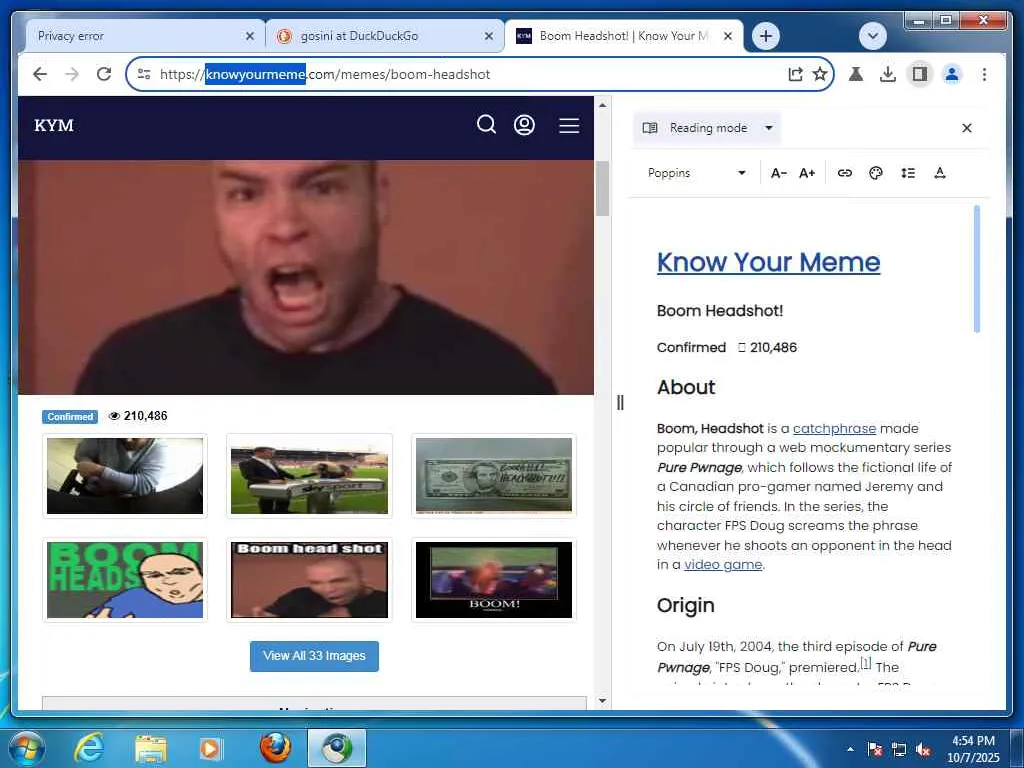Reload the current page
Viewport: 1024px width, 768px height.
(104, 74)
